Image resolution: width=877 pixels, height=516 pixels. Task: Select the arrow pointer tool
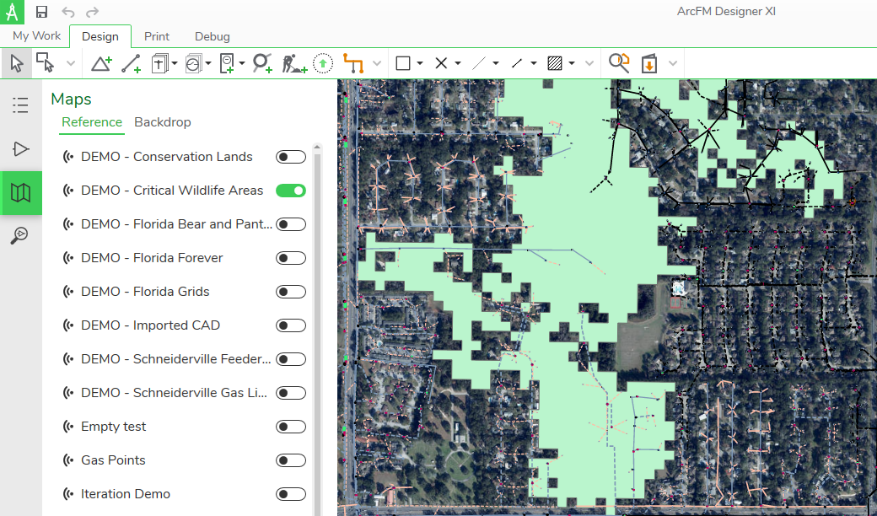[x=17, y=63]
